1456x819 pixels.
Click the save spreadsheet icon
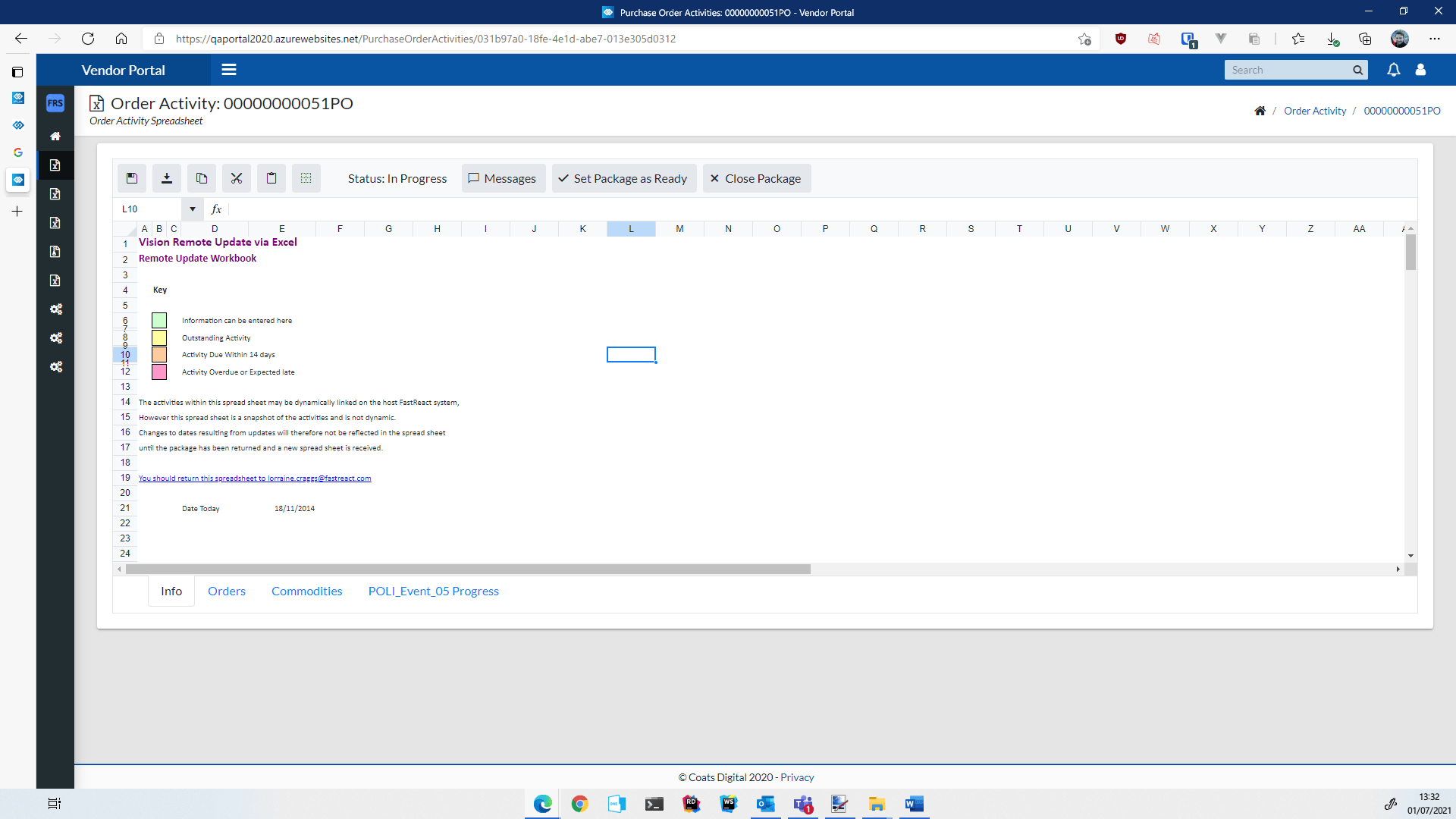[x=132, y=178]
